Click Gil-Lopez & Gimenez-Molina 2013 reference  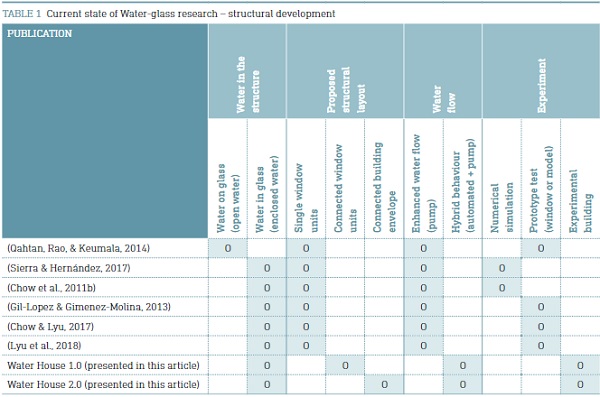(89, 307)
